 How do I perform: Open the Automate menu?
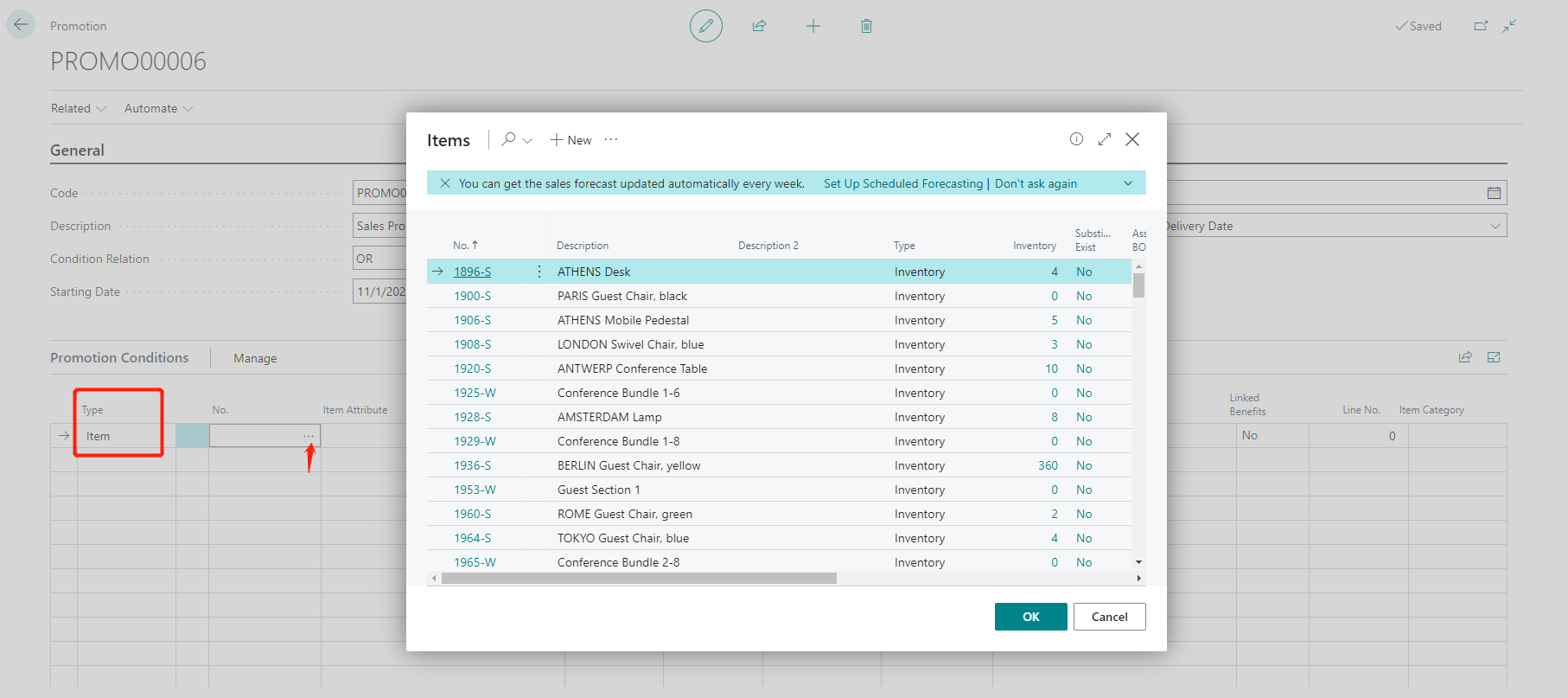click(159, 108)
